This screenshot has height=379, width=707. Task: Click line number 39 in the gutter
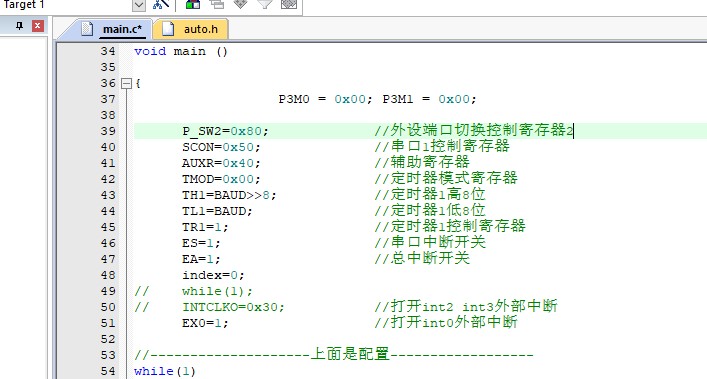pyautogui.click(x=108, y=131)
